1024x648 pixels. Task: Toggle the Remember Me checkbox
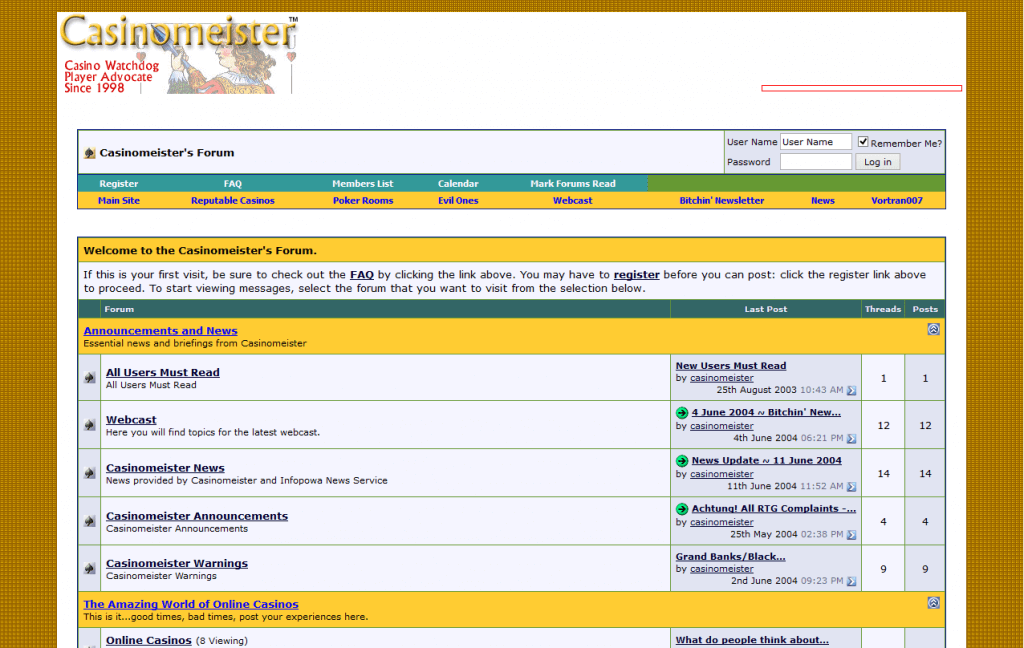[863, 142]
